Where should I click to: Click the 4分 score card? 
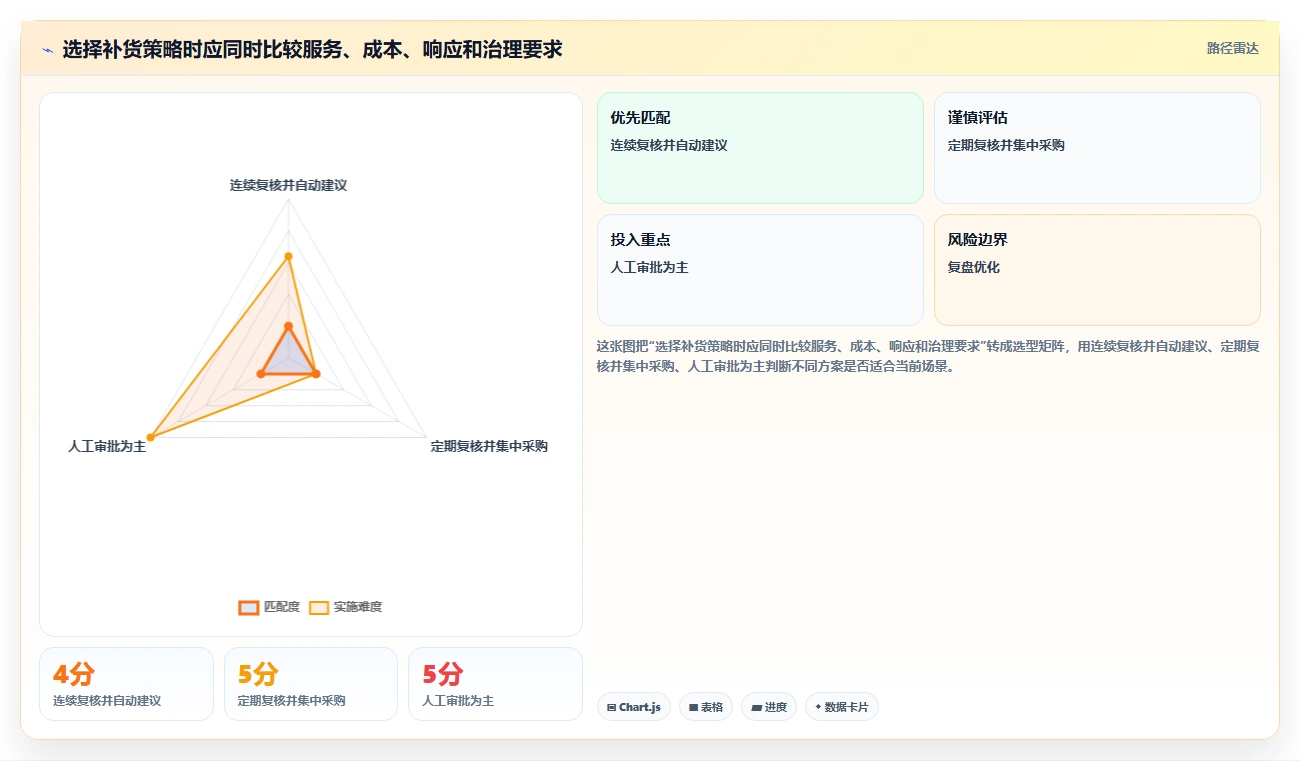[x=126, y=684]
